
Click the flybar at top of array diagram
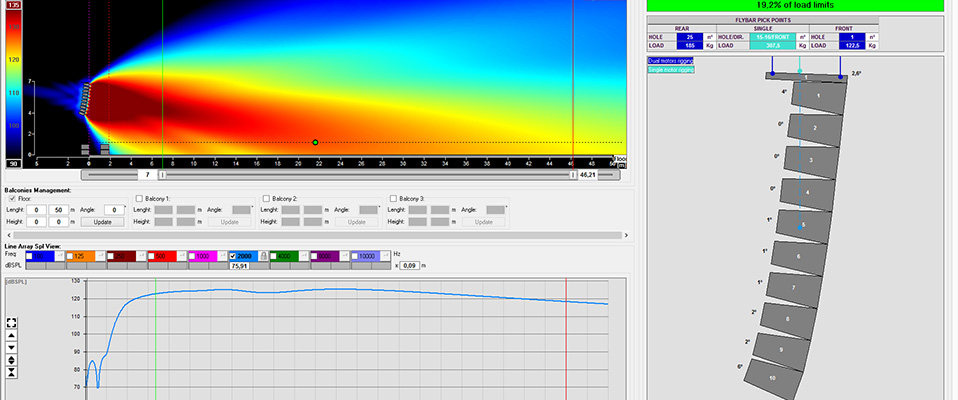pyautogui.click(x=806, y=76)
